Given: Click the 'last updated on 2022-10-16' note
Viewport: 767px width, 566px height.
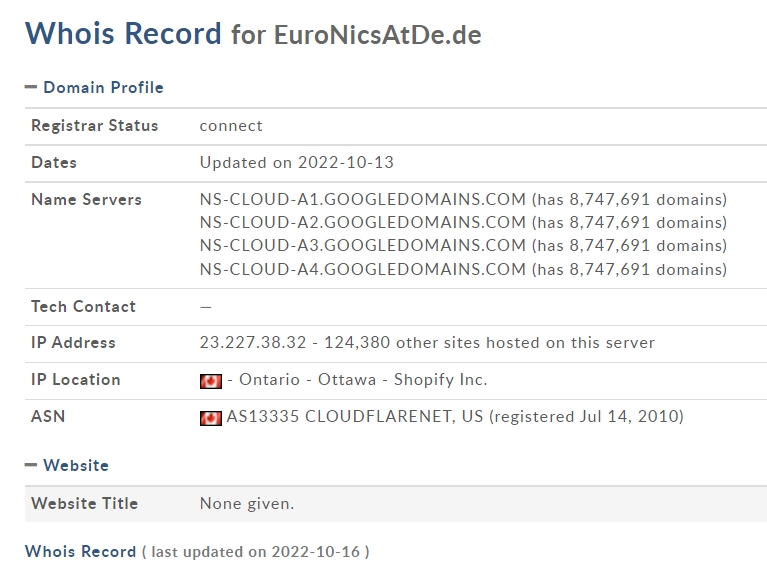Looking at the screenshot, I should 256,552.
